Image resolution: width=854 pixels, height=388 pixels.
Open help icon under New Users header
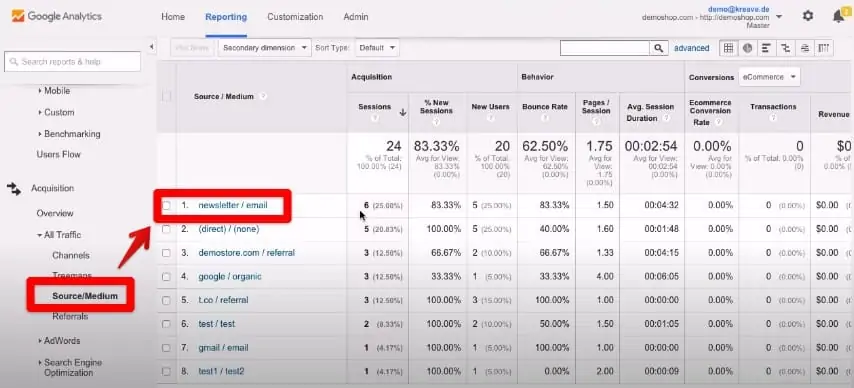(x=490, y=118)
